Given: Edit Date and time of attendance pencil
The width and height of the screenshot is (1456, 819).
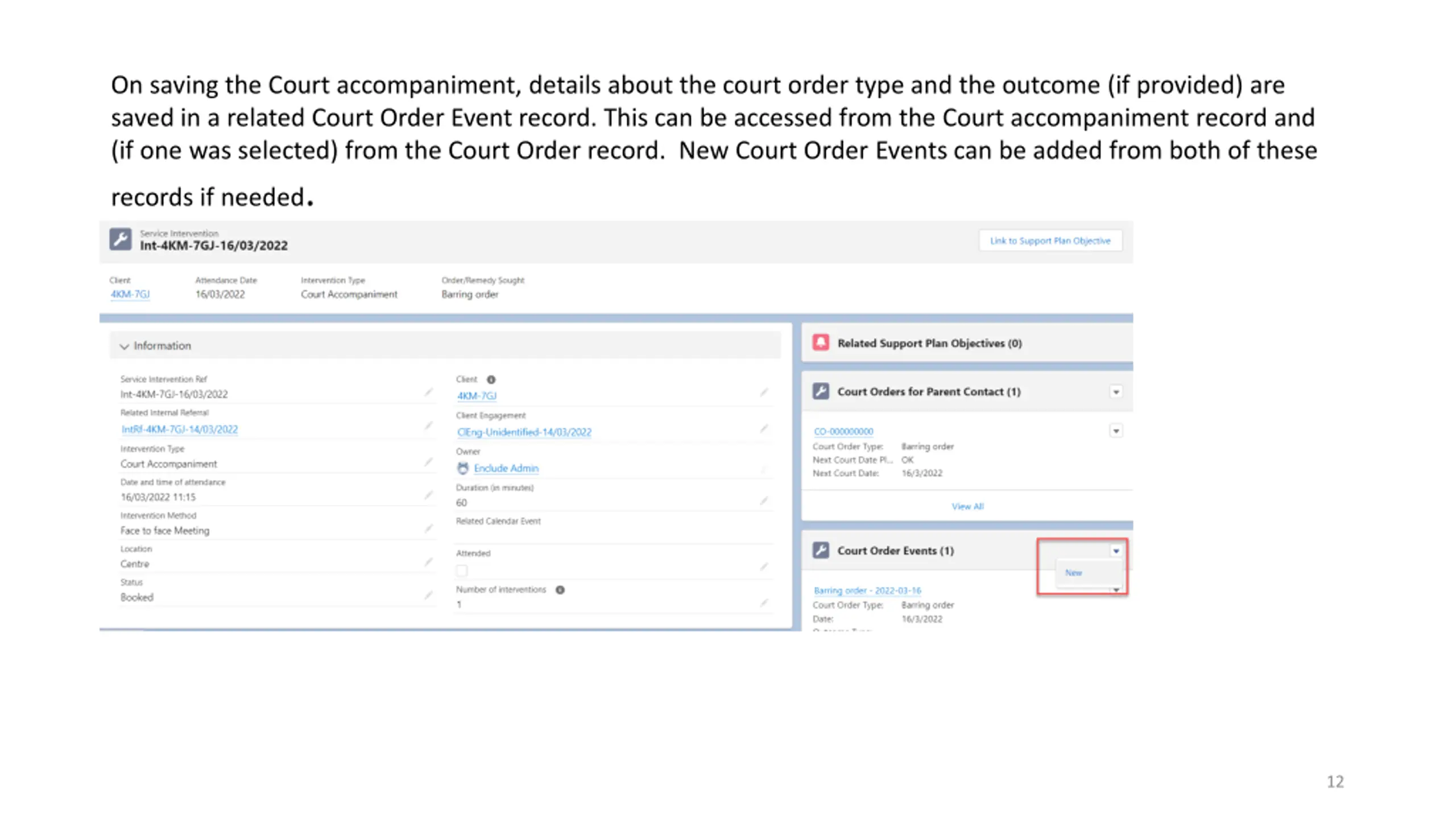Looking at the screenshot, I should 428,495.
